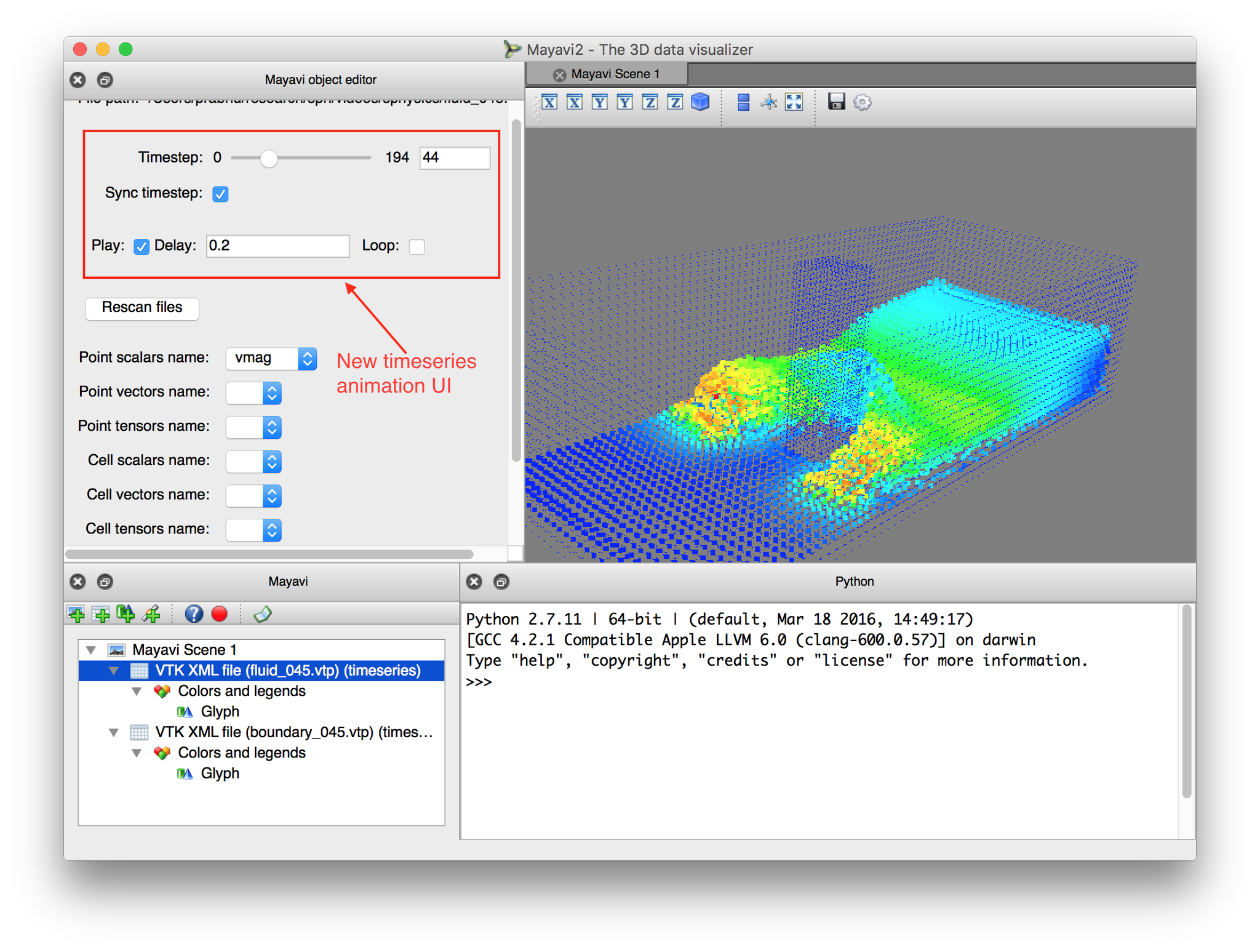This screenshot has width=1260, height=952.
Task: Open the blue help question icon
Action: [x=194, y=614]
